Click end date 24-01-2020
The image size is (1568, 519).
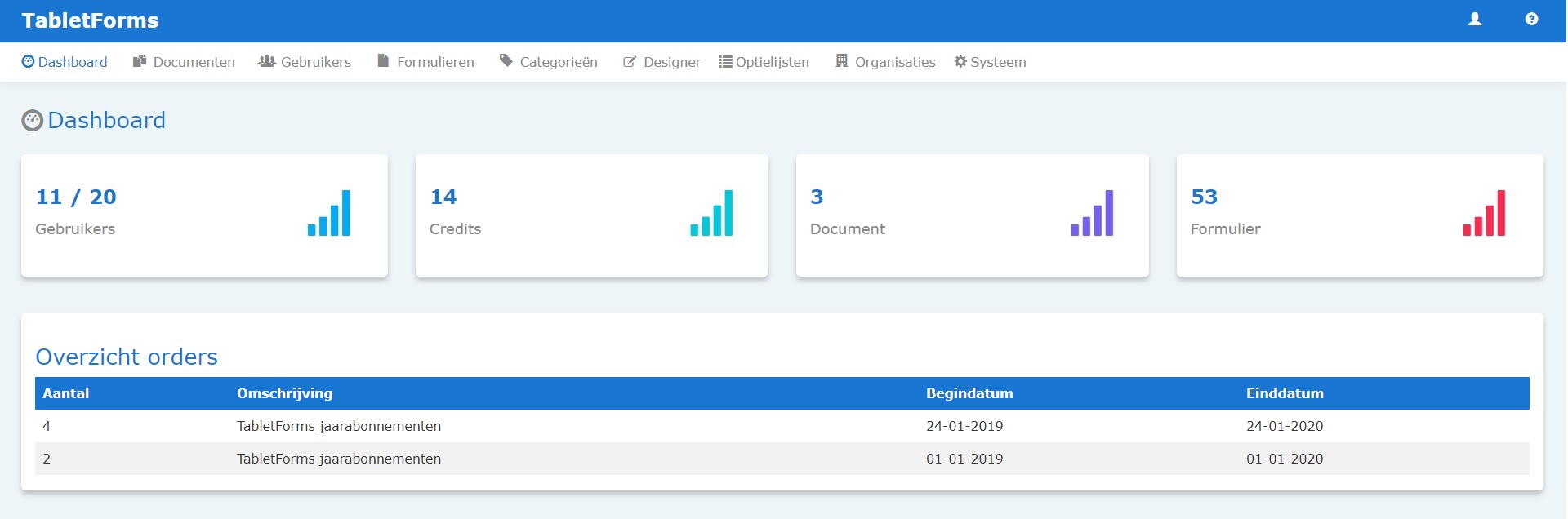pos(1285,426)
